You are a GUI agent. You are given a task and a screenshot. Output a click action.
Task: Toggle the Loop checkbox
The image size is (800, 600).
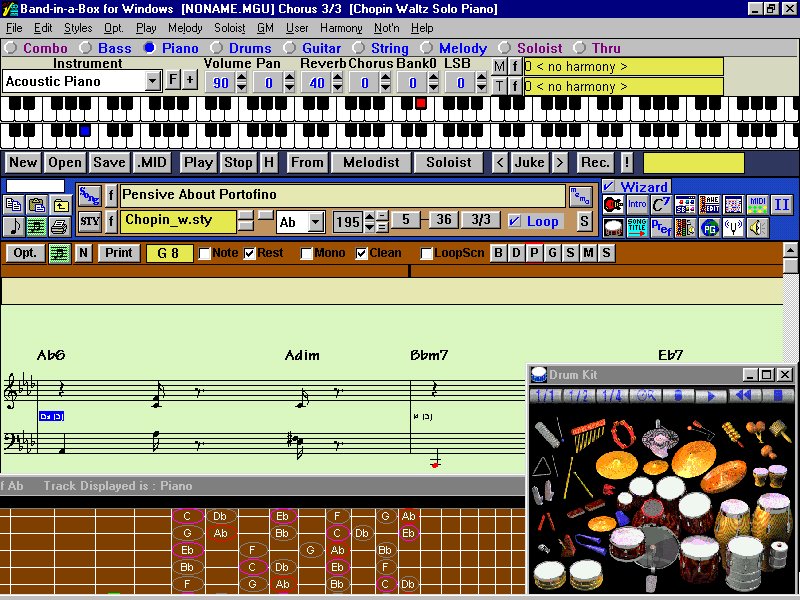[x=515, y=221]
